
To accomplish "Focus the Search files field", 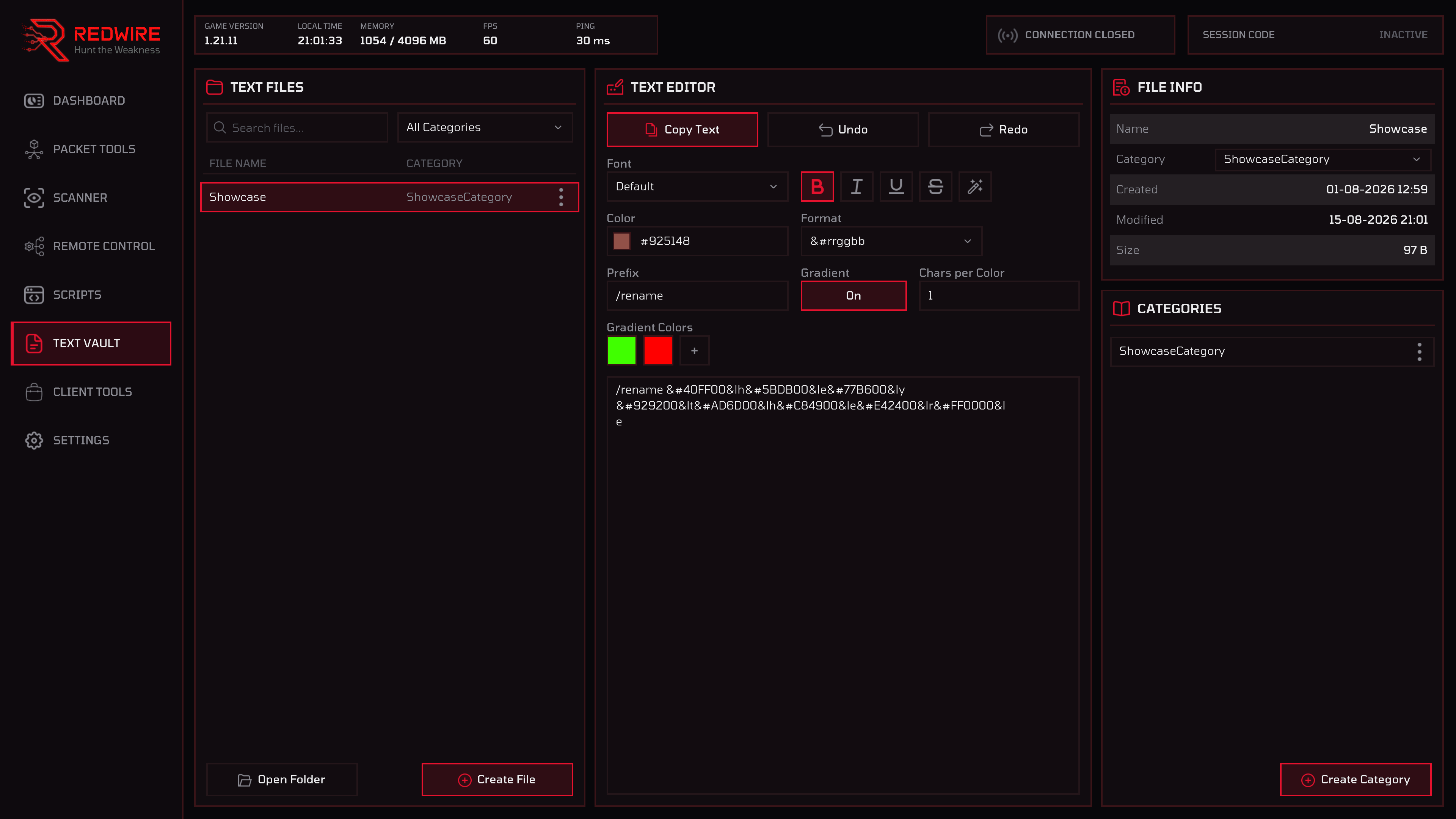I will click(297, 128).
